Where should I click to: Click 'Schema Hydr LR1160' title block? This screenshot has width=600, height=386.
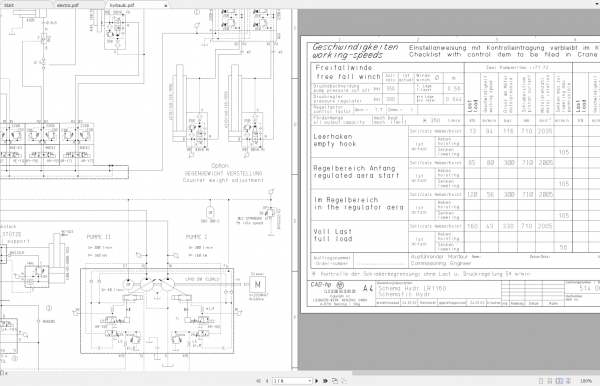[x=412, y=288]
